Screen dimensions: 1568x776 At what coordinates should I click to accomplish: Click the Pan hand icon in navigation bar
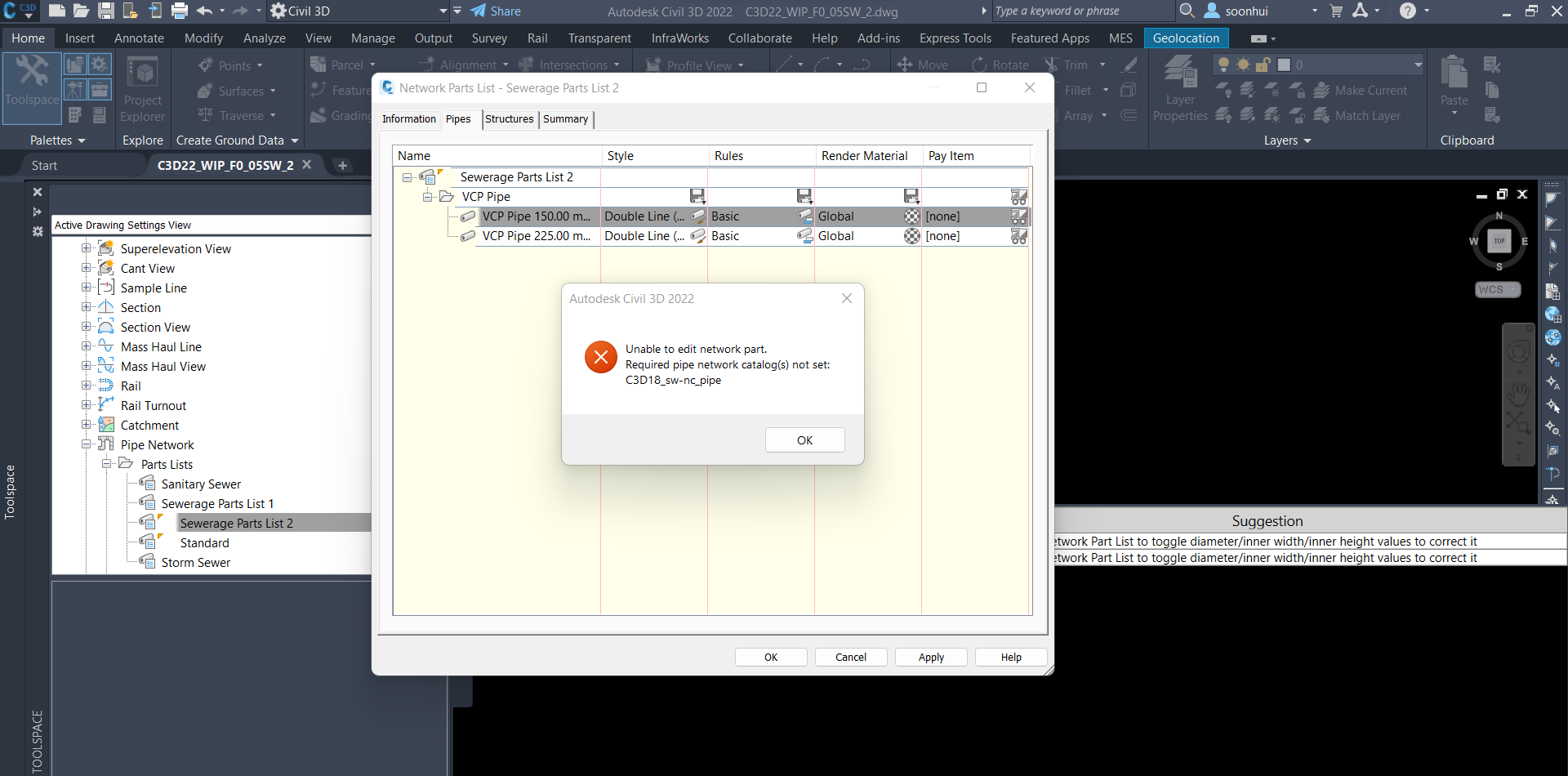click(x=1518, y=394)
